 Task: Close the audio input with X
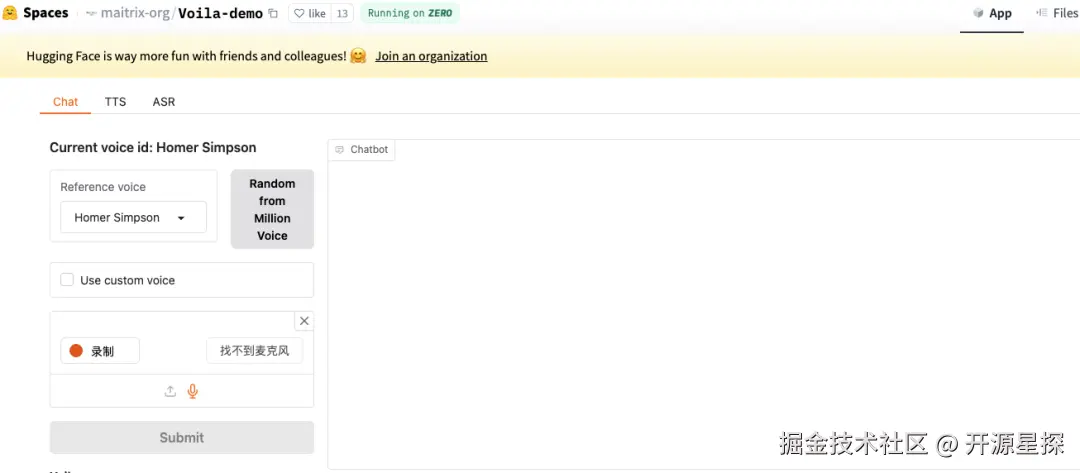(x=304, y=321)
